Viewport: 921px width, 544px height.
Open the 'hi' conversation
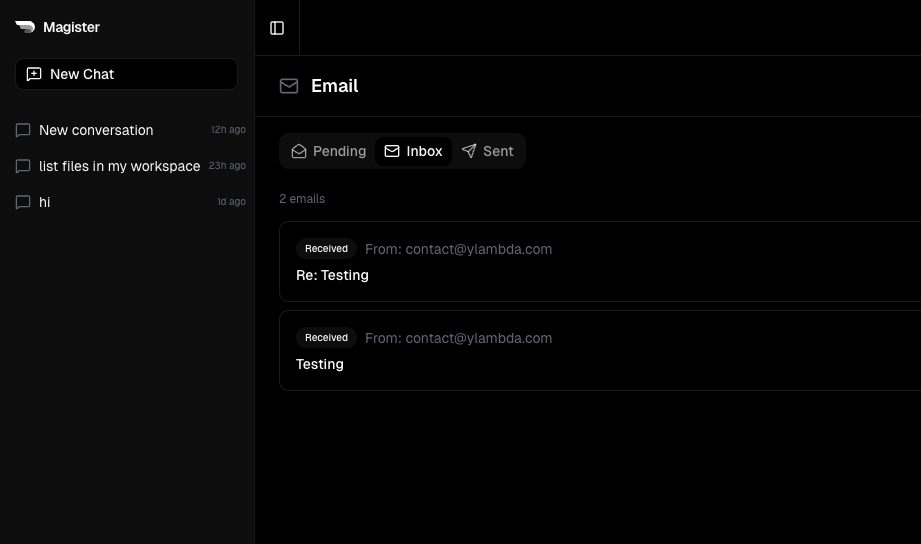[45, 202]
